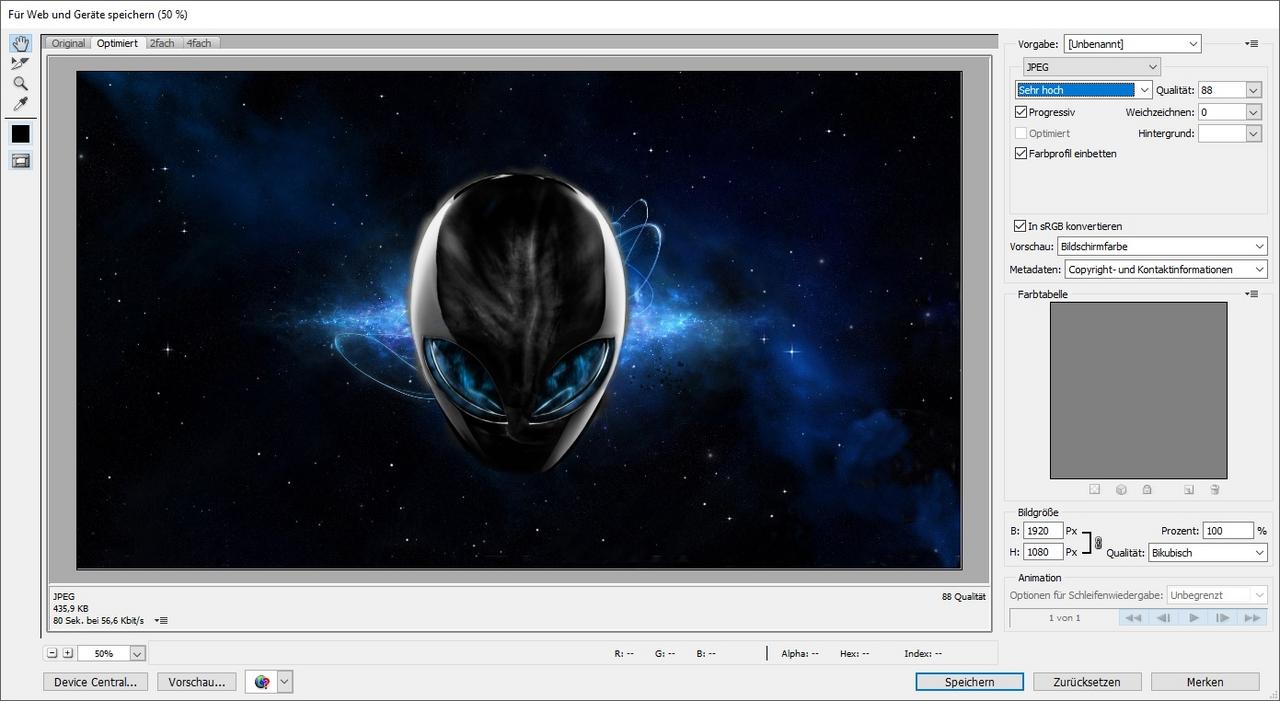
Task: Open the Metadaten dropdown
Action: [1166, 269]
